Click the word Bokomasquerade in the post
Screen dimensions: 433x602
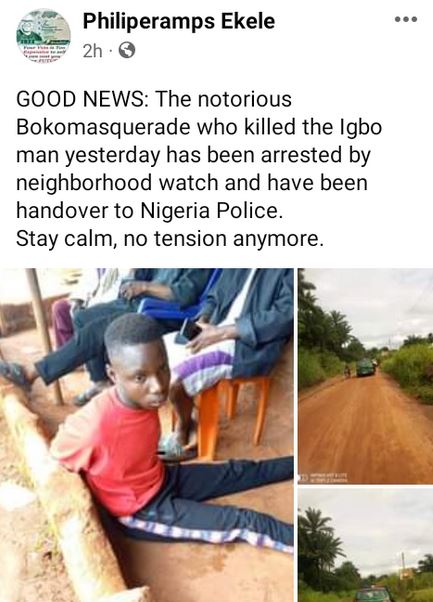point(103,127)
